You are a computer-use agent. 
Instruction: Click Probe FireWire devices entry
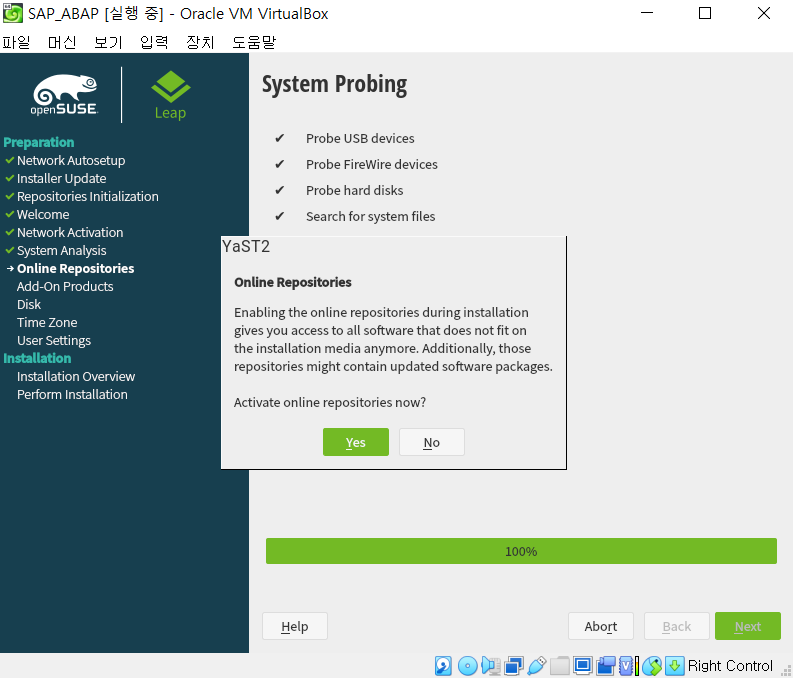[372, 164]
